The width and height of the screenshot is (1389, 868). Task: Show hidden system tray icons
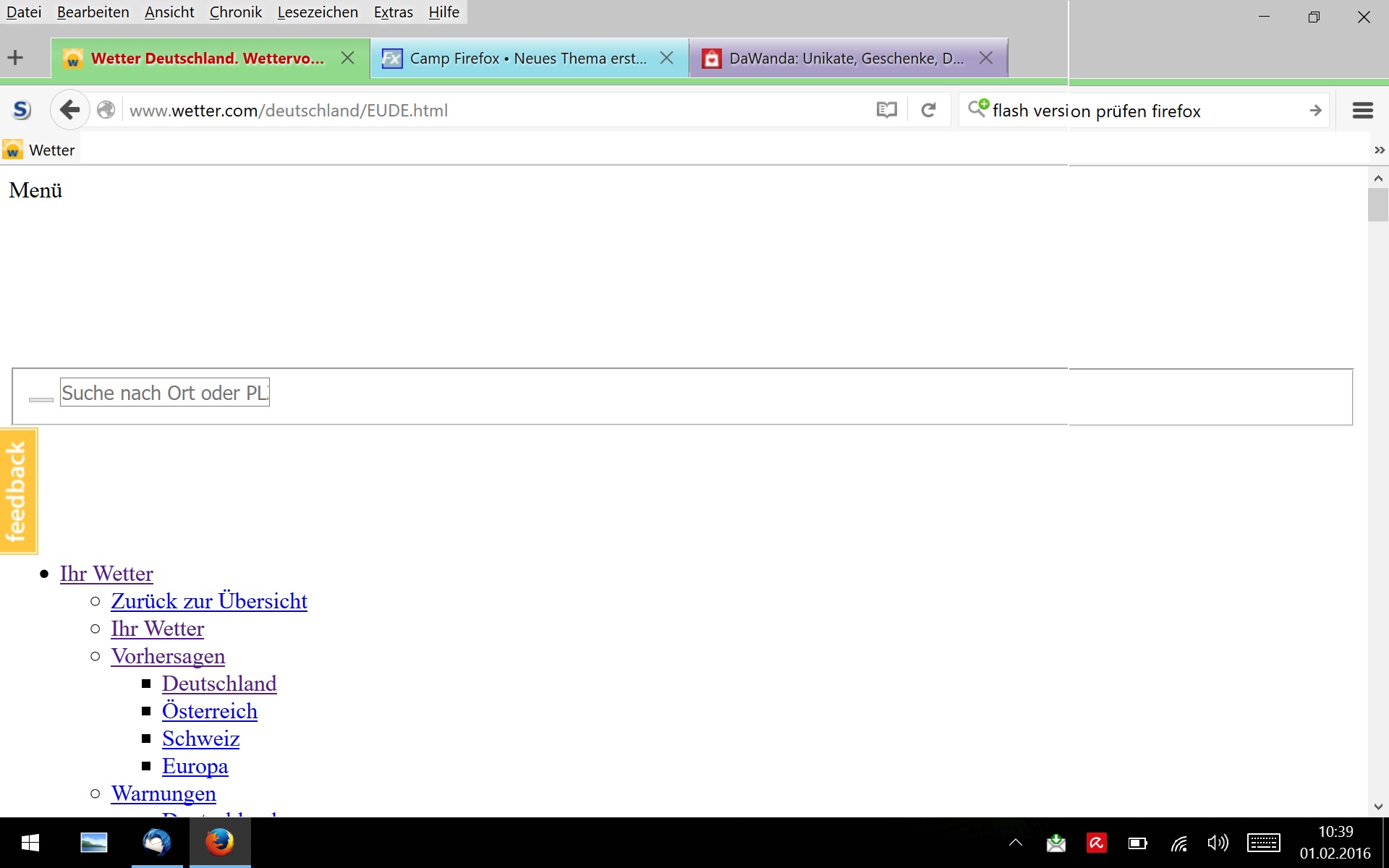pos(1015,843)
